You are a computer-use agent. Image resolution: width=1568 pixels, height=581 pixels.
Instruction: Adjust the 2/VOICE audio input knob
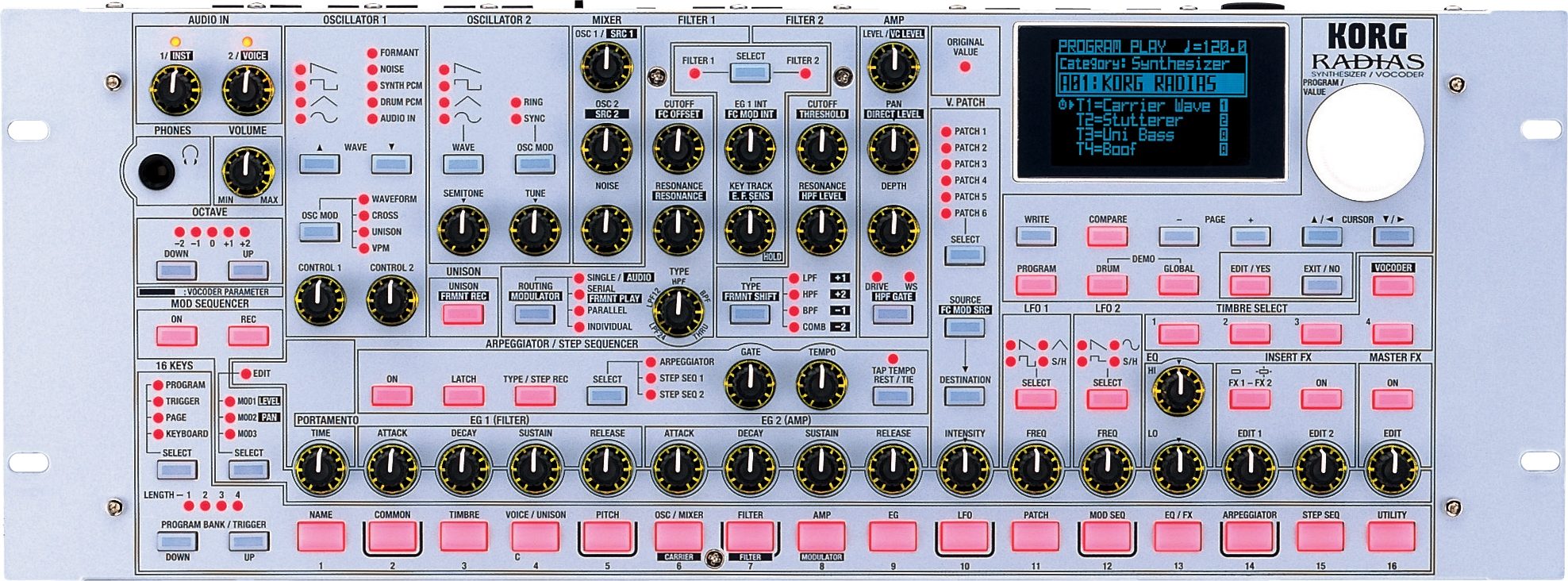tap(247, 90)
